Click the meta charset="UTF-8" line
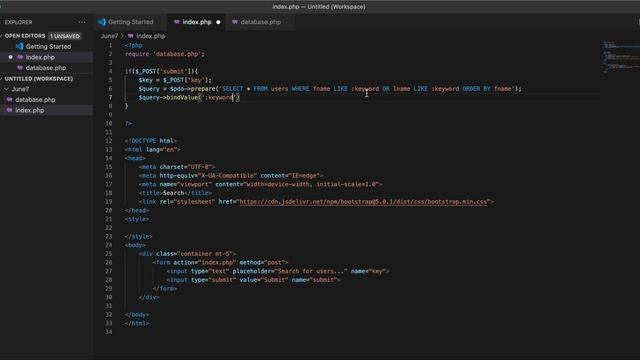The width and height of the screenshot is (640, 360). tap(177, 167)
